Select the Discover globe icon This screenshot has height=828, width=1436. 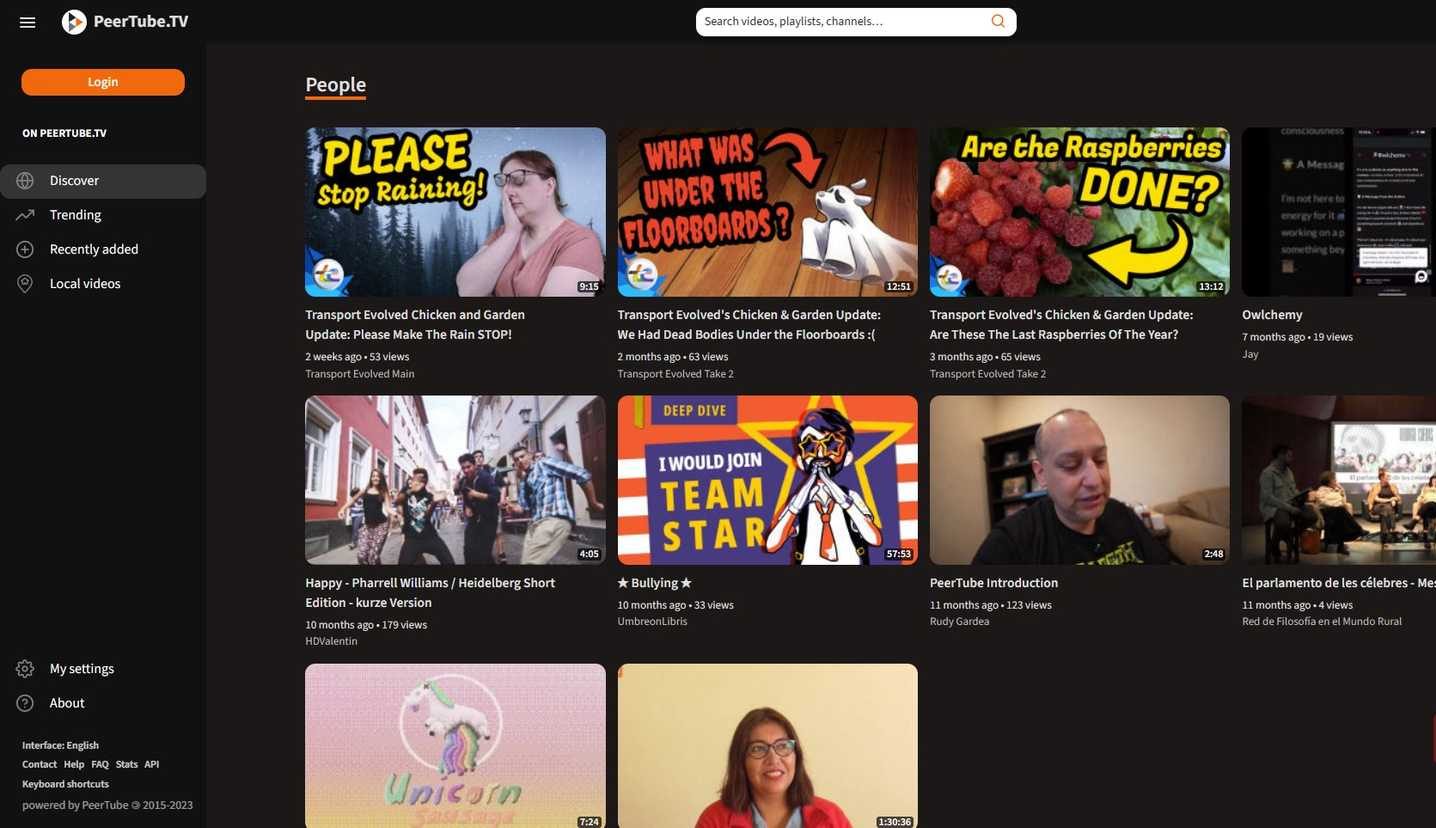click(25, 180)
